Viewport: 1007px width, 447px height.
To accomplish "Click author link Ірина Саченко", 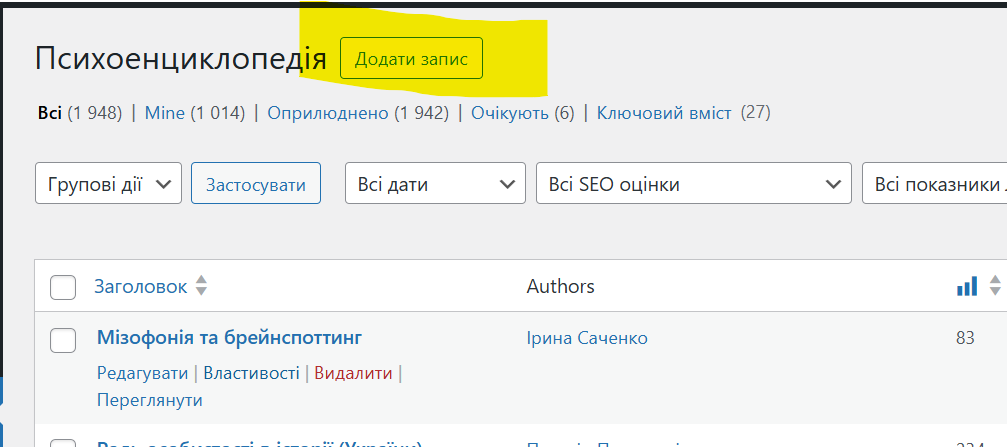I will 587,338.
